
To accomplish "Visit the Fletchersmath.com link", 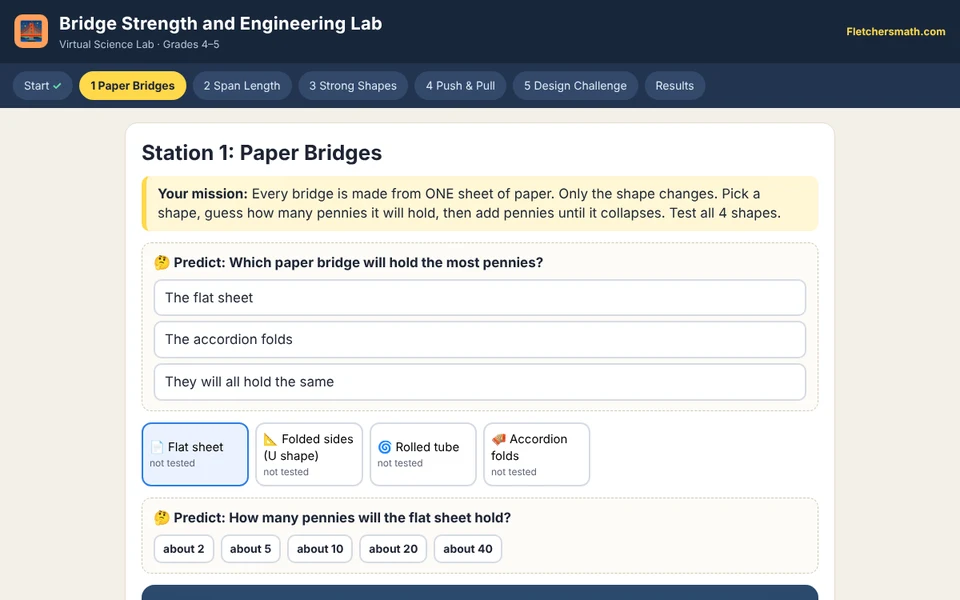I will click(896, 32).
